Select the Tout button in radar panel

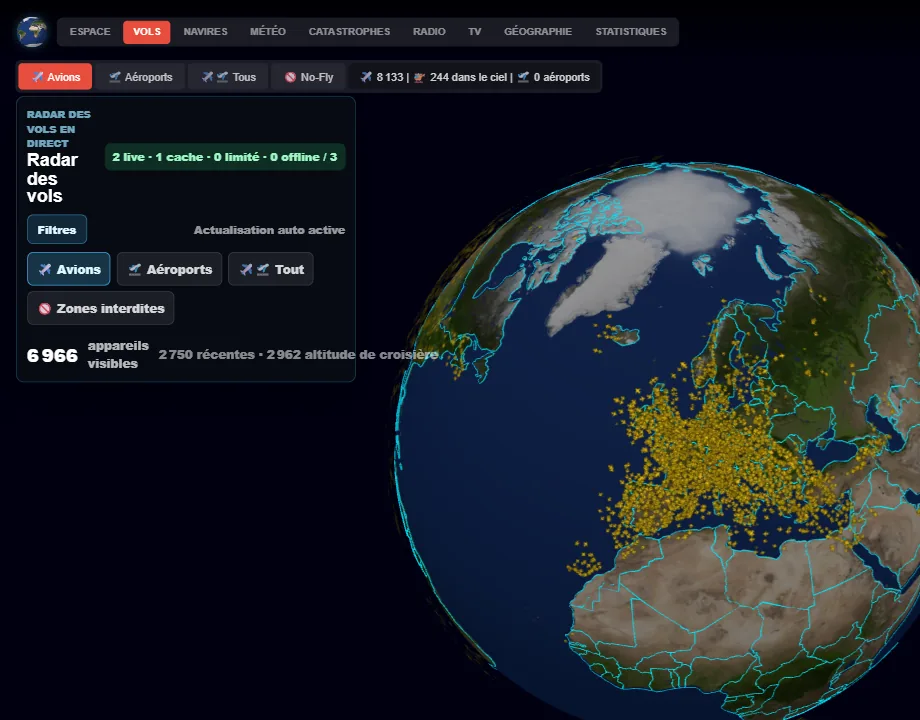(270, 269)
